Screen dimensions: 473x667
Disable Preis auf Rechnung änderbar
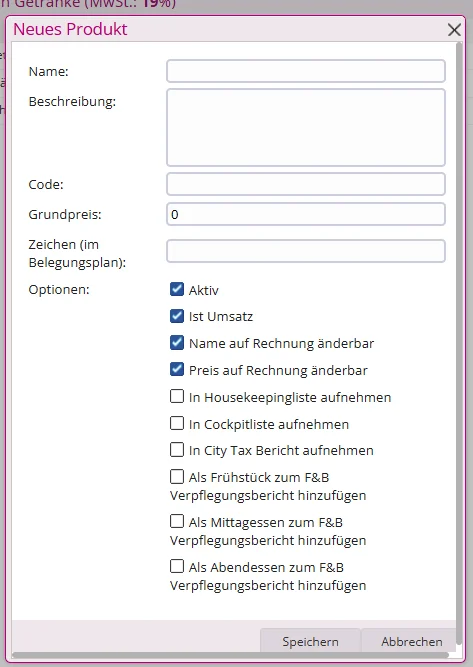pyautogui.click(x=177, y=370)
